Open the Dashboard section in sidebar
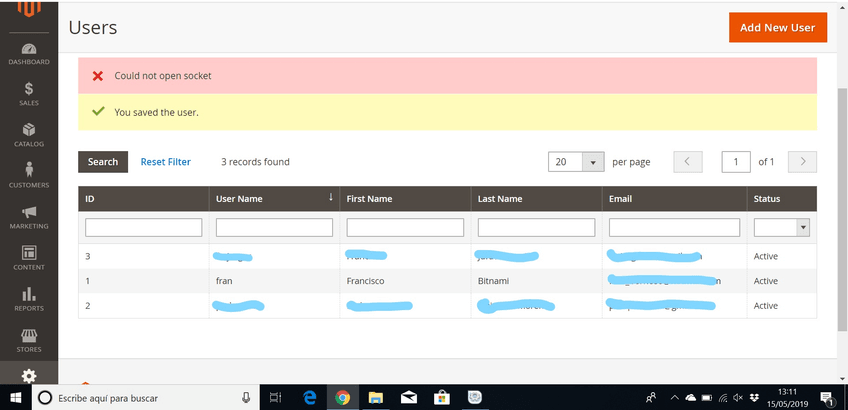Viewport: 848px width, 410px height. [x=29, y=54]
